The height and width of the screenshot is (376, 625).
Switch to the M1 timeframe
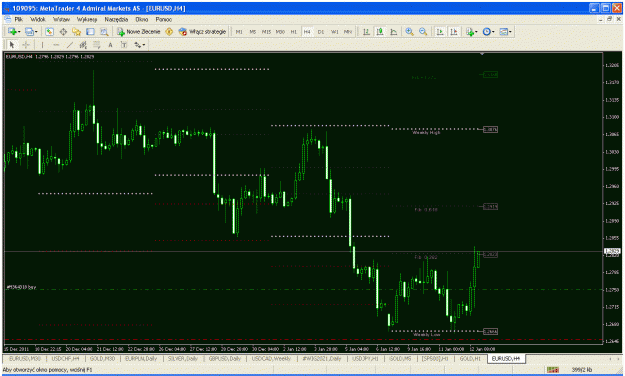[x=239, y=32]
